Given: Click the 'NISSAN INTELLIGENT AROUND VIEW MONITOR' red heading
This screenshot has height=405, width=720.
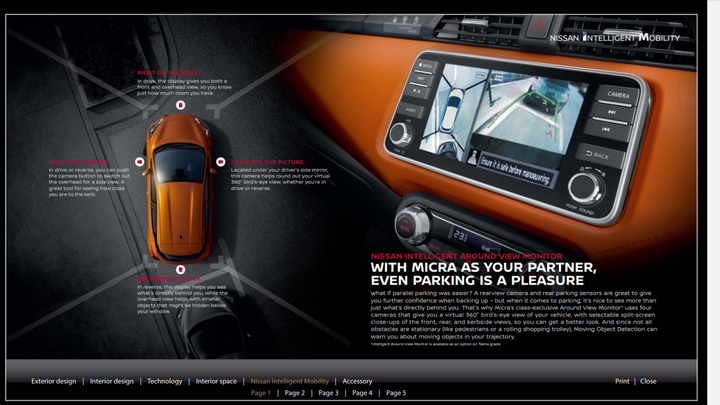Looking at the screenshot, I should 467,256.
